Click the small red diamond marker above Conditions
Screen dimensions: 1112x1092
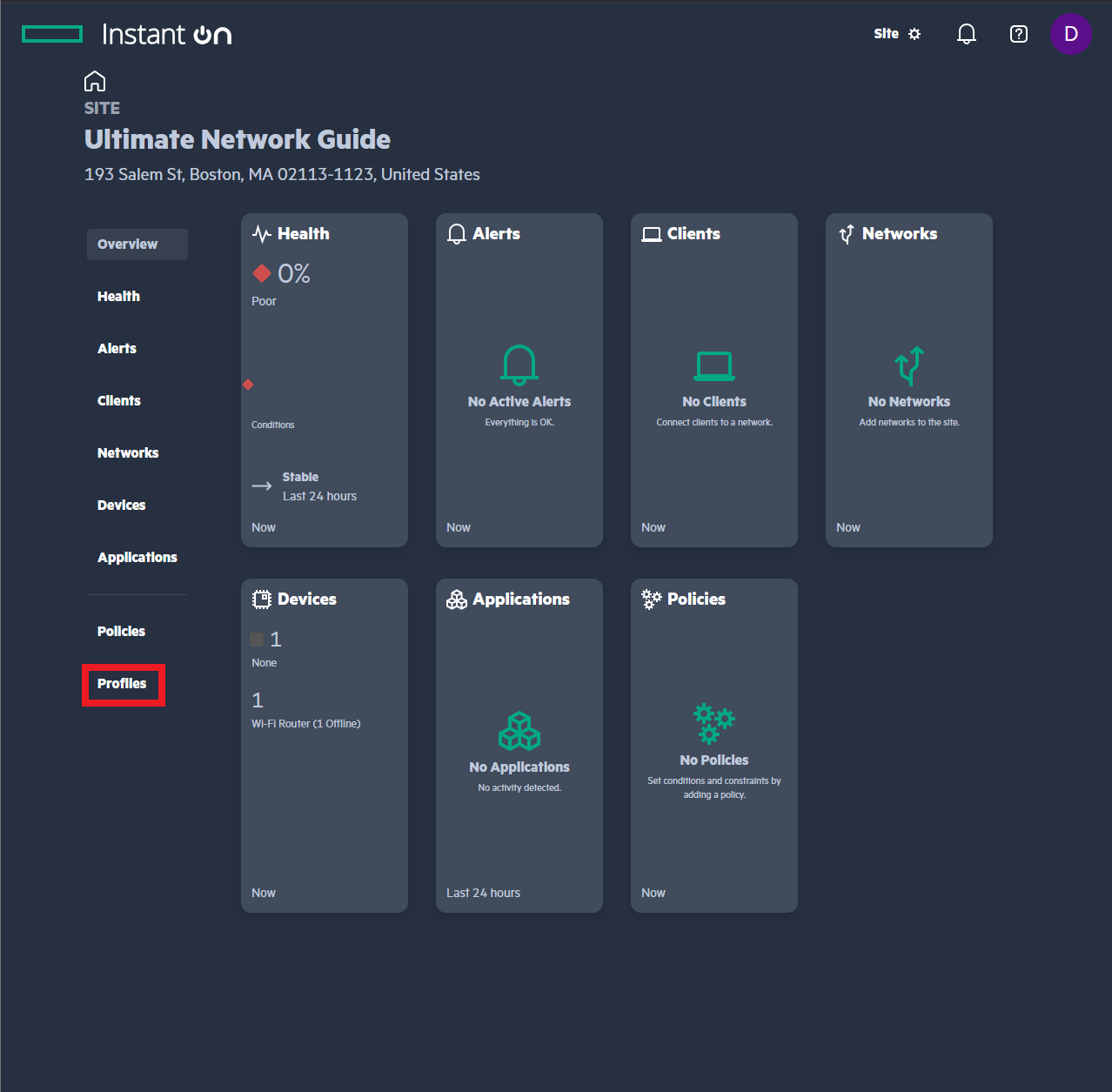click(248, 385)
